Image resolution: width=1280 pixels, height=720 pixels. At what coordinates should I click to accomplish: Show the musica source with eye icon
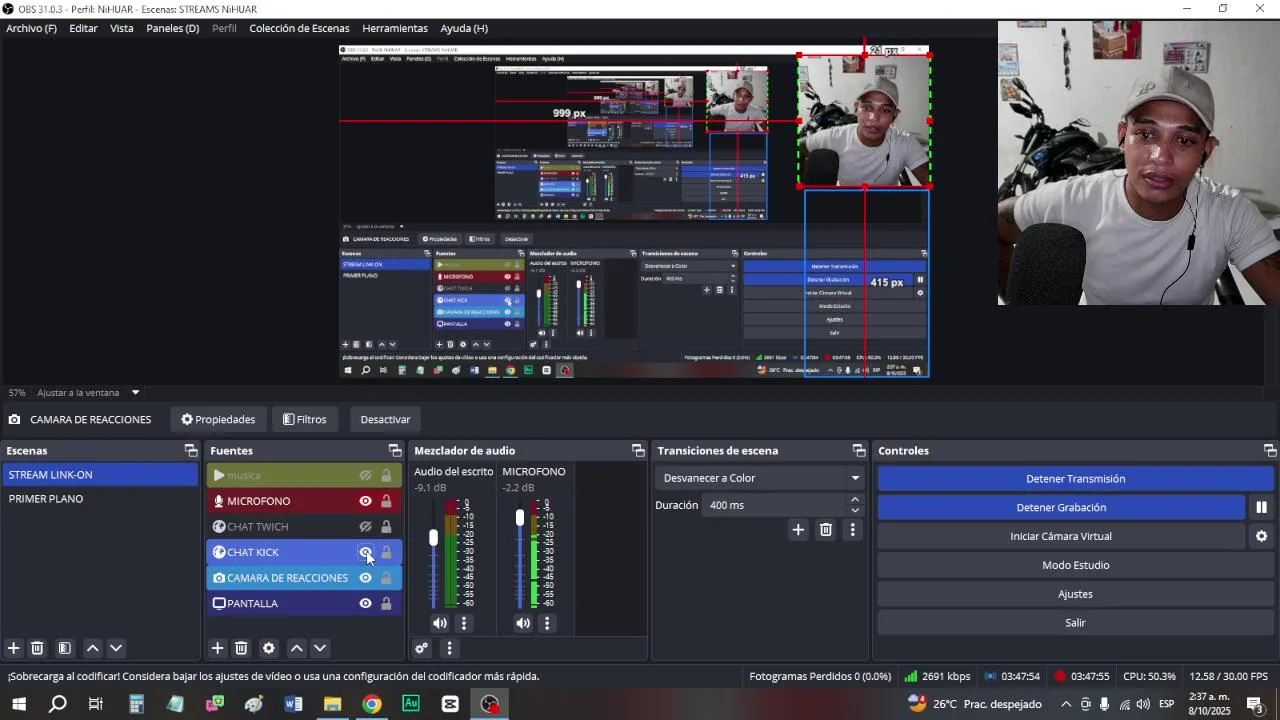366,476
